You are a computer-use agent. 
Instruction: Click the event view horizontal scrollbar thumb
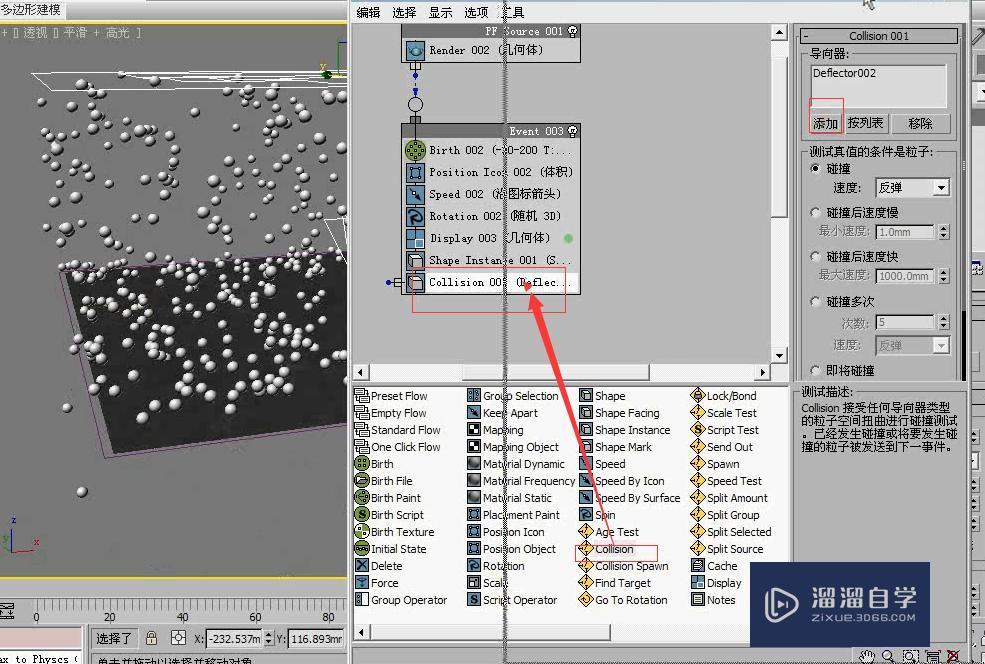click(x=555, y=372)
